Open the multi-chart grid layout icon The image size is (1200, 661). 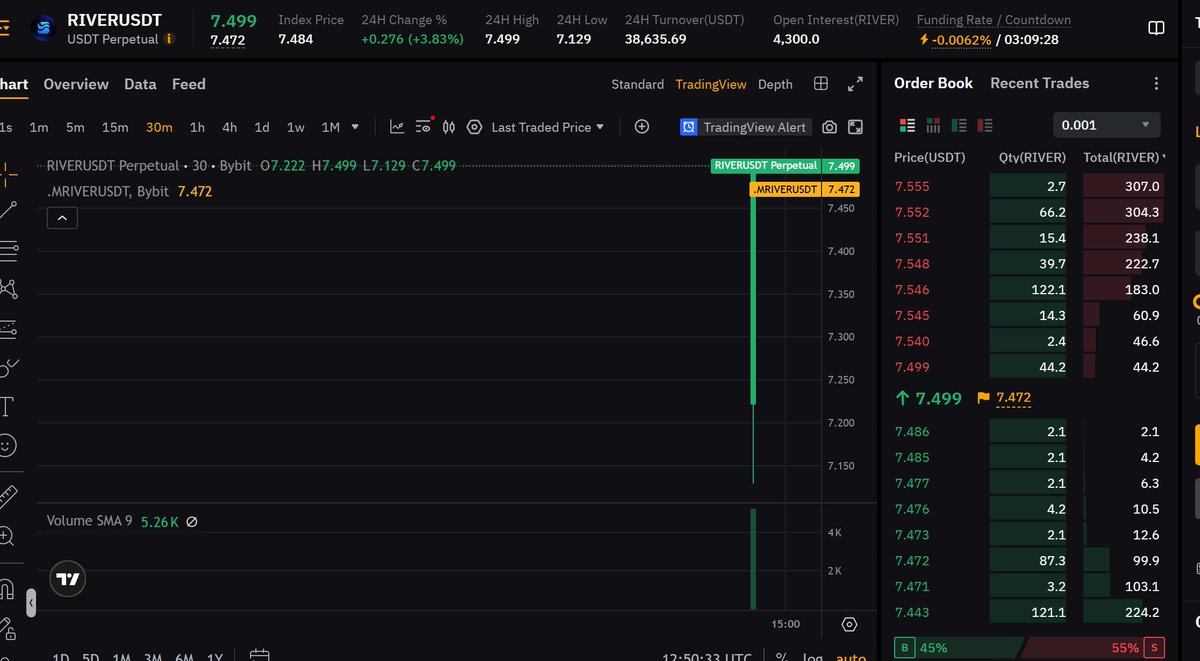coord(821,84)
